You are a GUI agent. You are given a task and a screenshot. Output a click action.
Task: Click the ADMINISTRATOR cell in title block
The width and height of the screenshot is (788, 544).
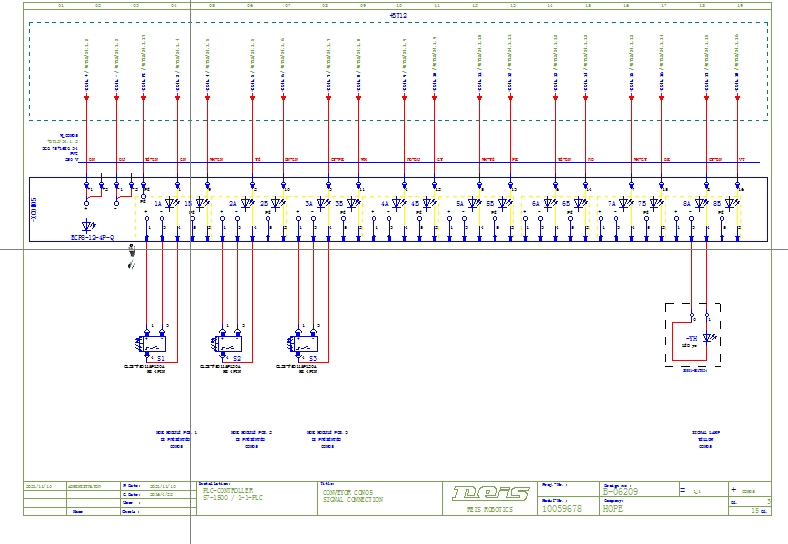point(84,486)
